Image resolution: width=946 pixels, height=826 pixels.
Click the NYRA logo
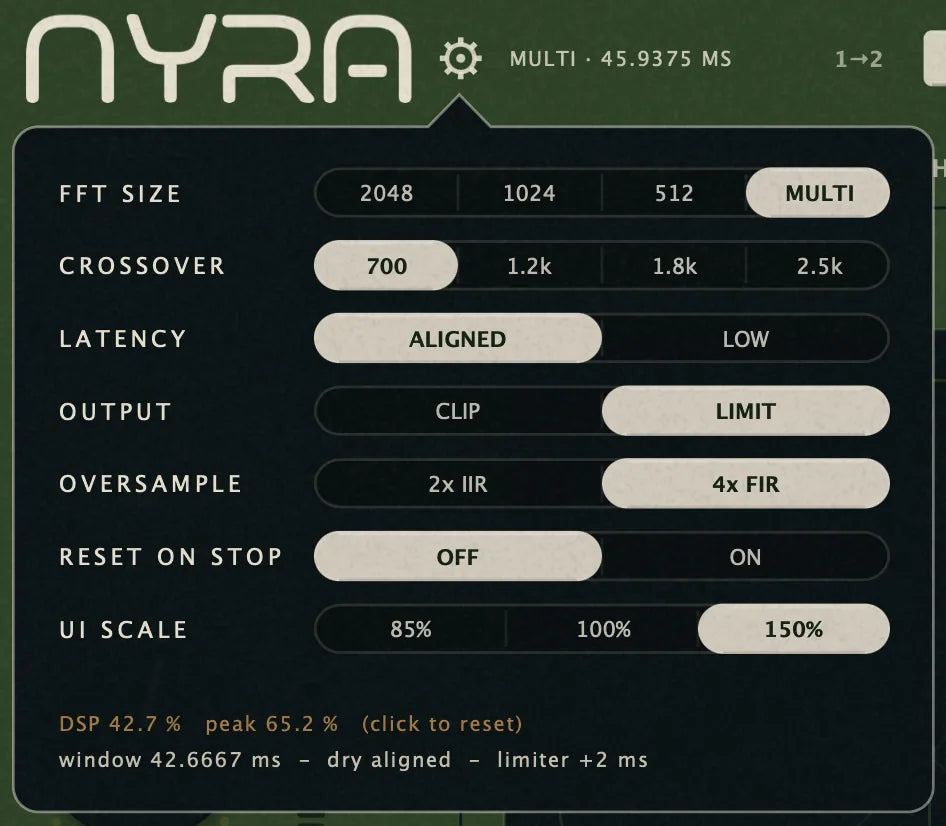point(219,59)
